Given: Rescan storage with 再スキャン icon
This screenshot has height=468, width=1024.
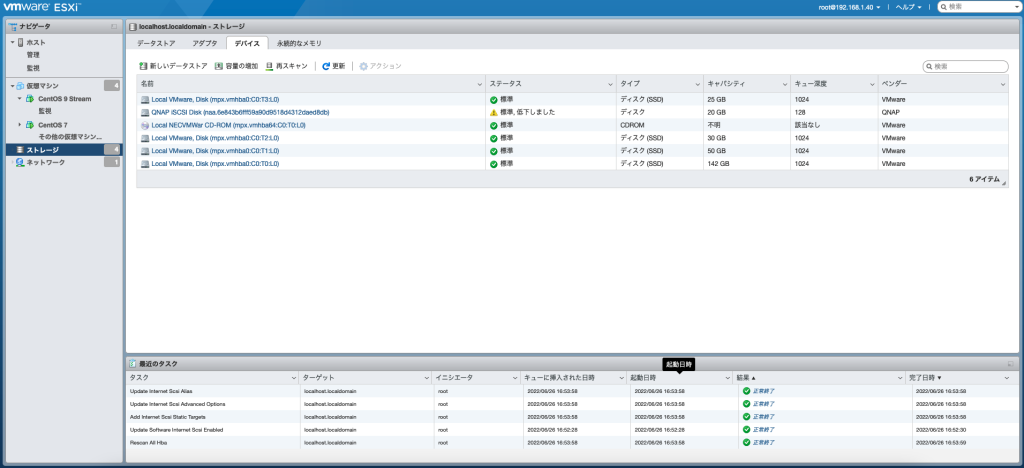Looking at the screenshot, I should 269,66.
